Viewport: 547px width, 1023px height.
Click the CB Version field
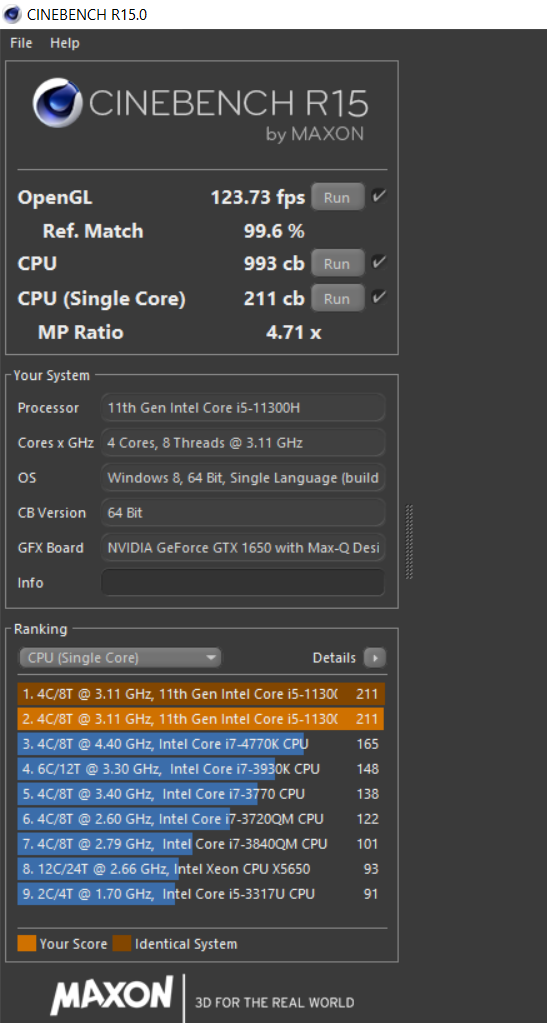point(243,513)
